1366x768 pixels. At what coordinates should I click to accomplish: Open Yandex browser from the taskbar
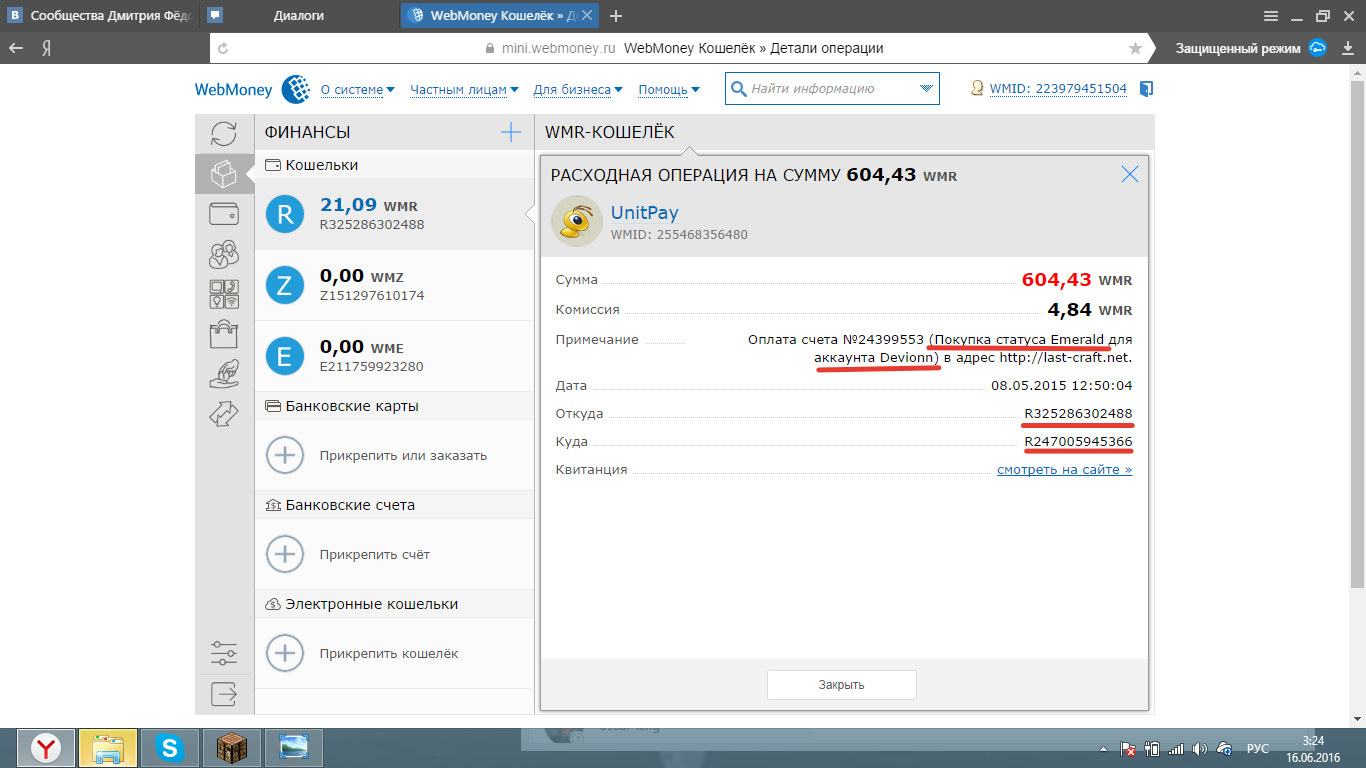click(x=45, y=748)
